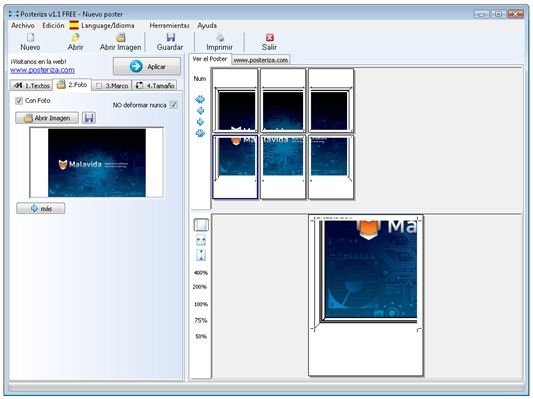Toggle the Con Foto checkbox
The height and width of the screenshot is (399, 533).
tap(19, 101)
